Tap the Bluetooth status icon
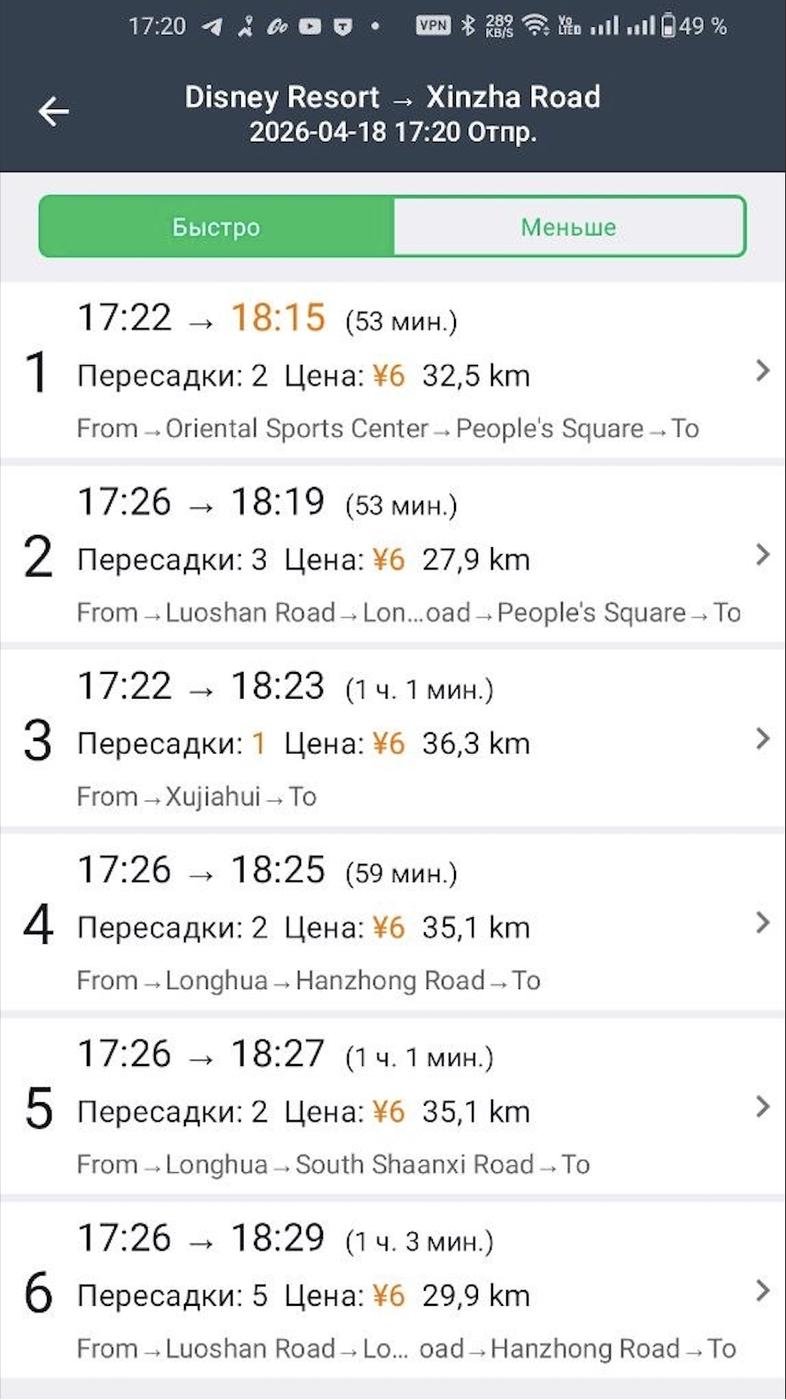 click(x=468, y=27)
